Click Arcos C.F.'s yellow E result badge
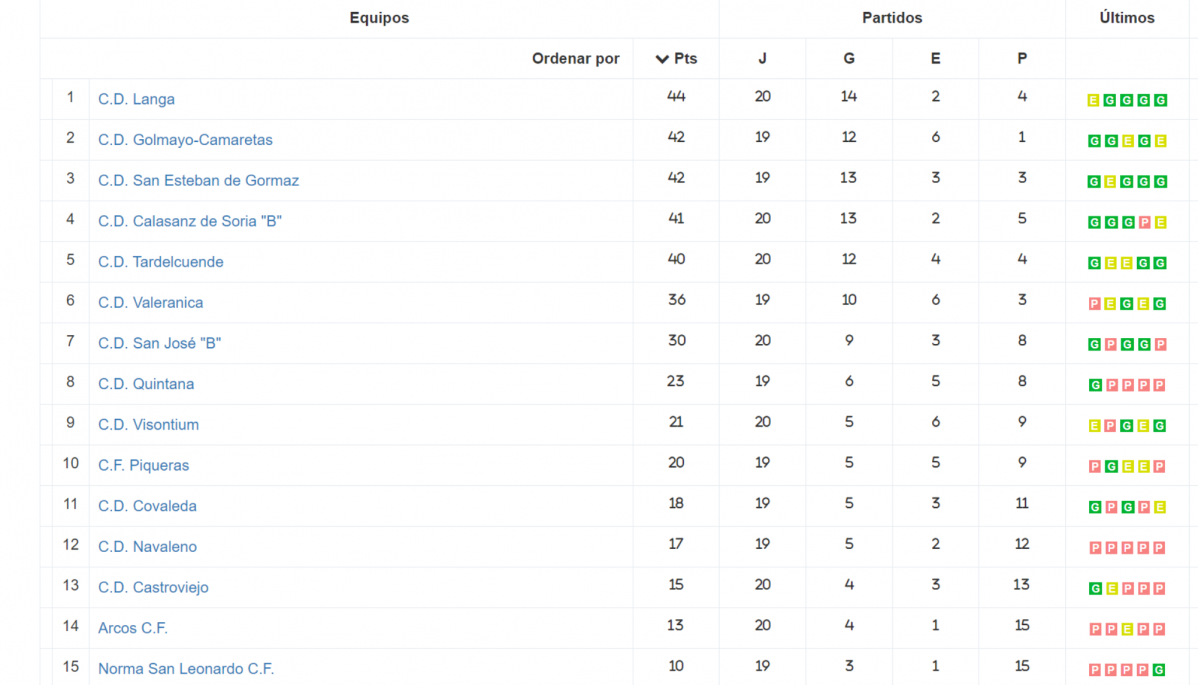1198x685 pixels. point(1126,629)
